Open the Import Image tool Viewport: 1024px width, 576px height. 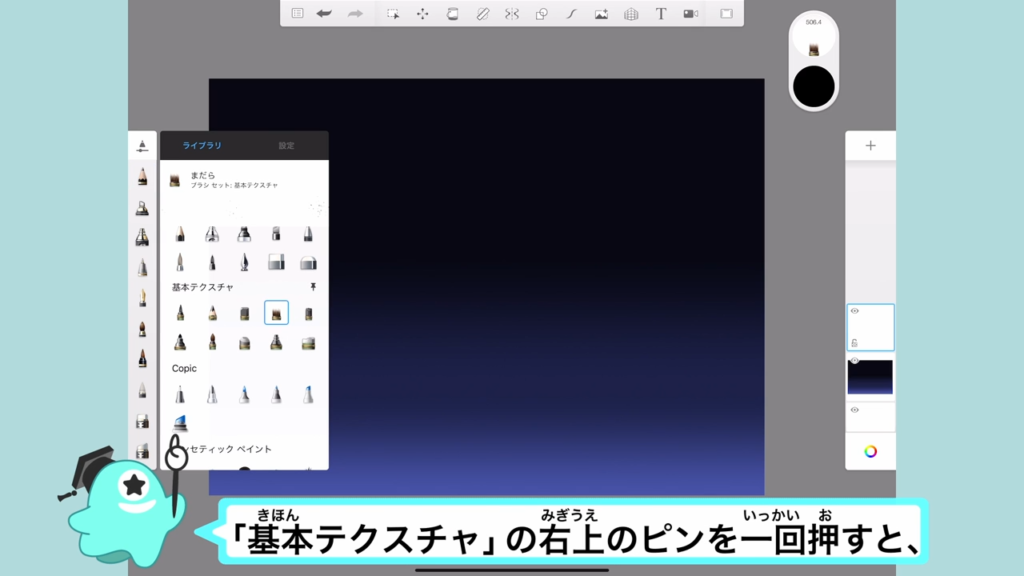(x=601, y=14)
